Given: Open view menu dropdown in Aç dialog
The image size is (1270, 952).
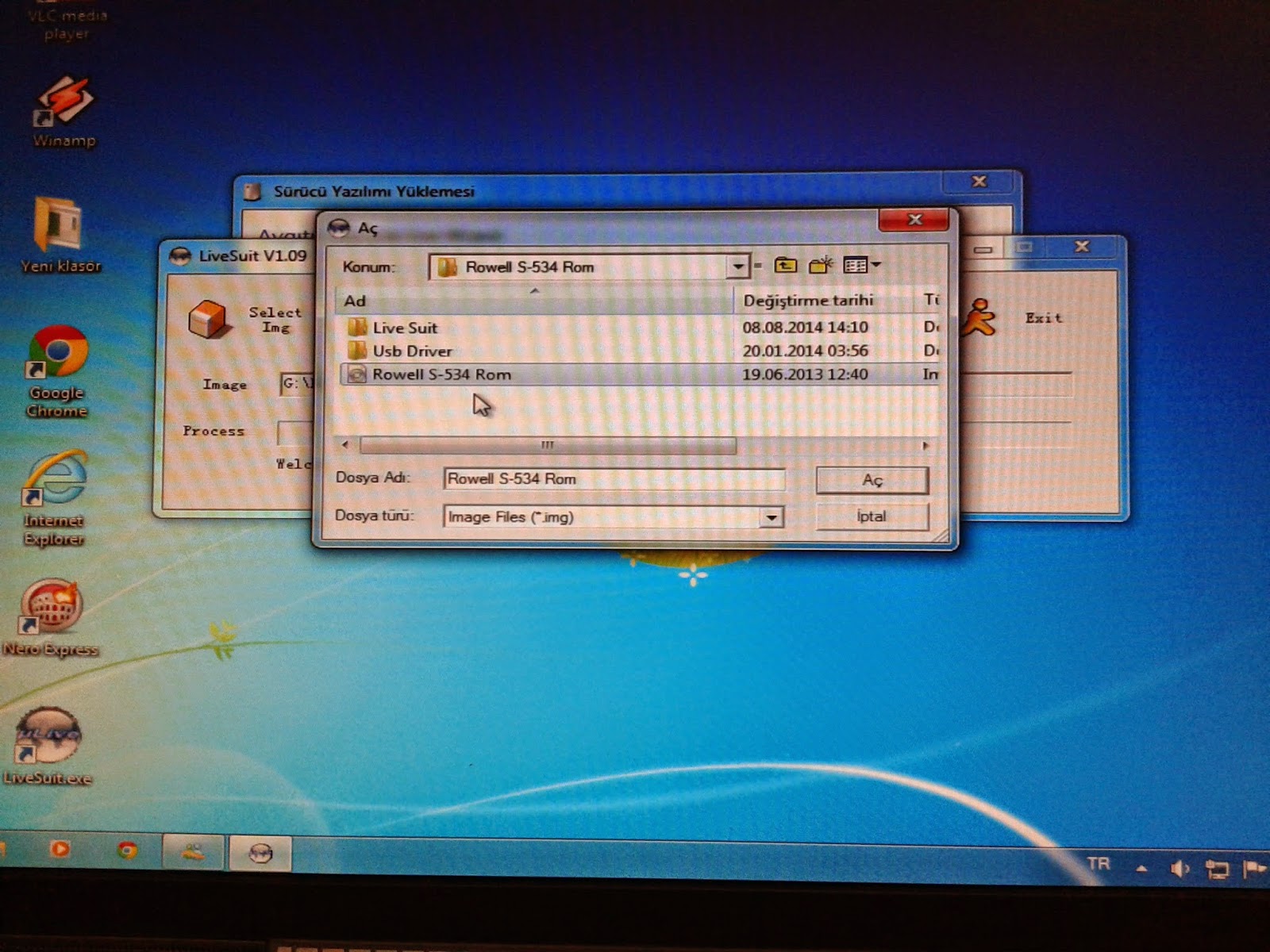Looking at the screenshot, I should pos(862,265).
